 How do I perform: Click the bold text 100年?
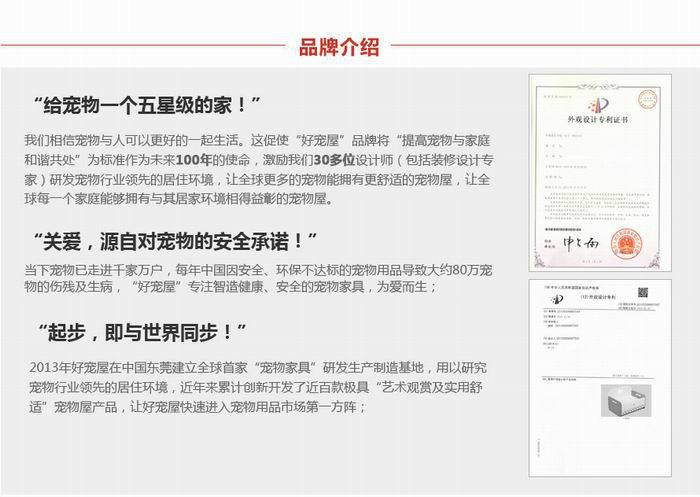[x=194, y=160]
